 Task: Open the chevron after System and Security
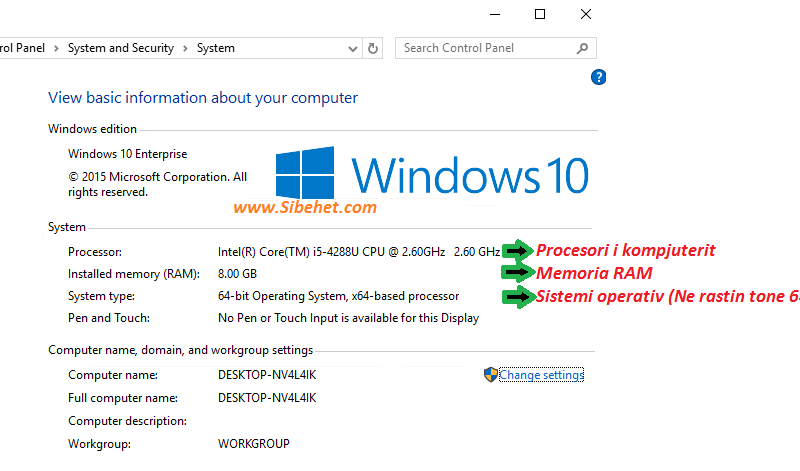[x=186, y=48]
